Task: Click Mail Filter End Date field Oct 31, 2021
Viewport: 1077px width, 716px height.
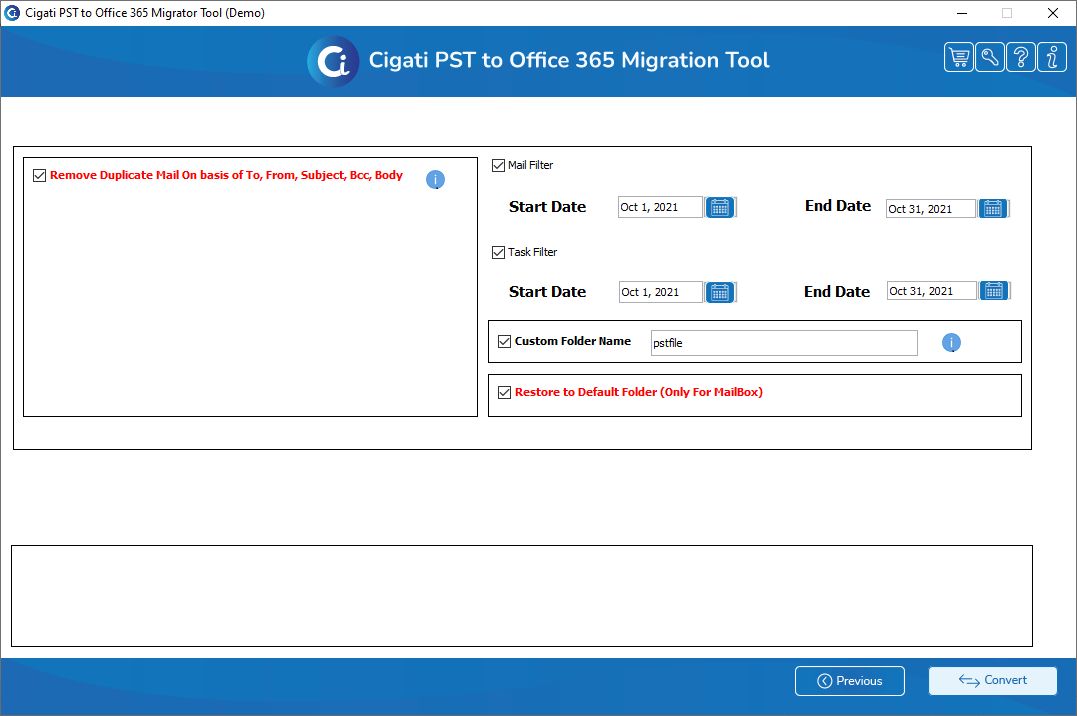Action: point(931,209)
